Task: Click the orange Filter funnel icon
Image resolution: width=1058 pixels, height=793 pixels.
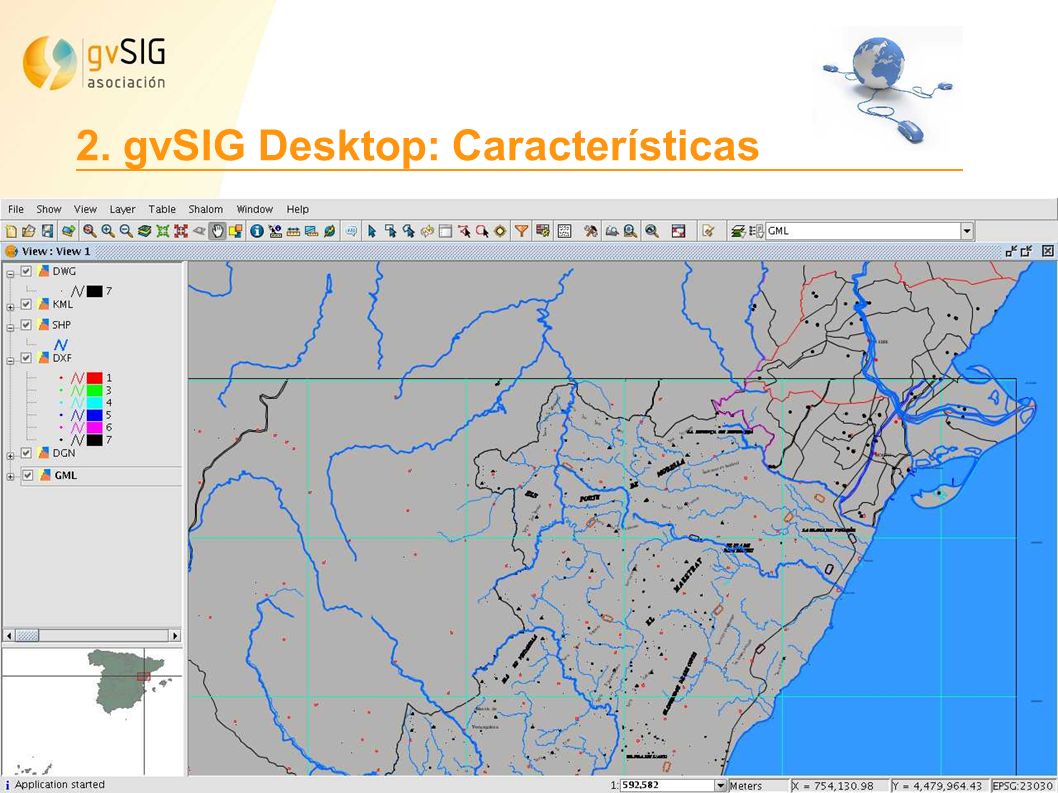Action: [x=522, y=231]
